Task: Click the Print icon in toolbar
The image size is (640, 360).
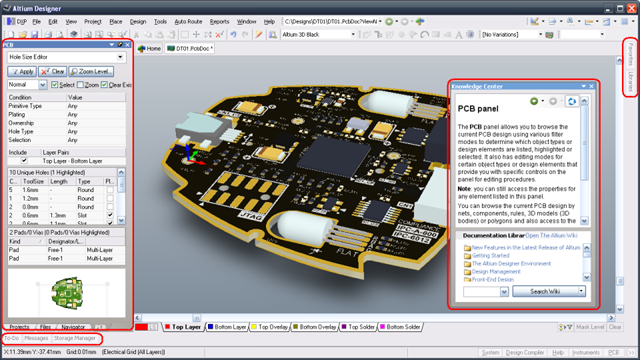Action: point(48,35)
